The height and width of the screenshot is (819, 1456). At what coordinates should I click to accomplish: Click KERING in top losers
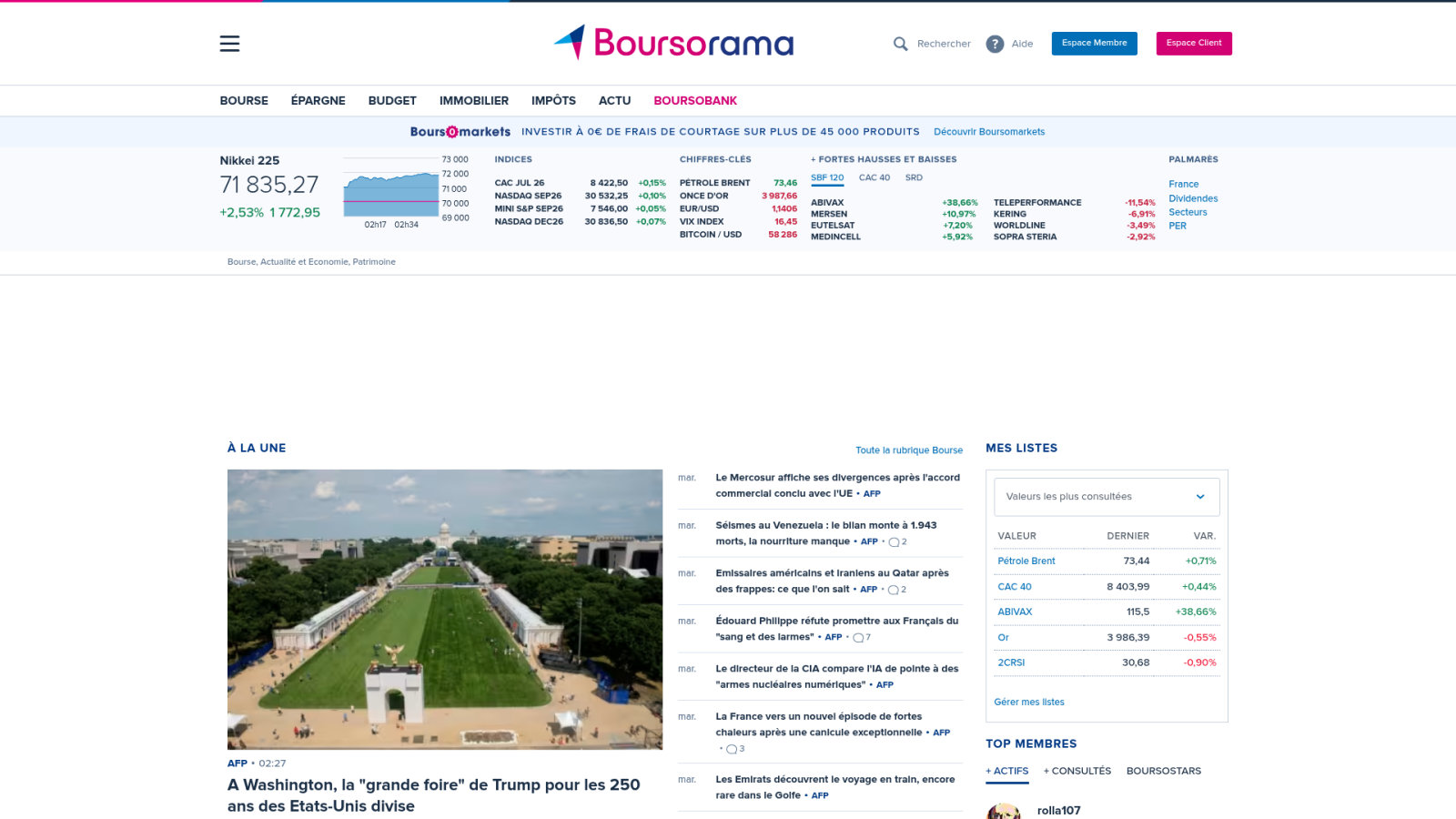point(1010,214)
